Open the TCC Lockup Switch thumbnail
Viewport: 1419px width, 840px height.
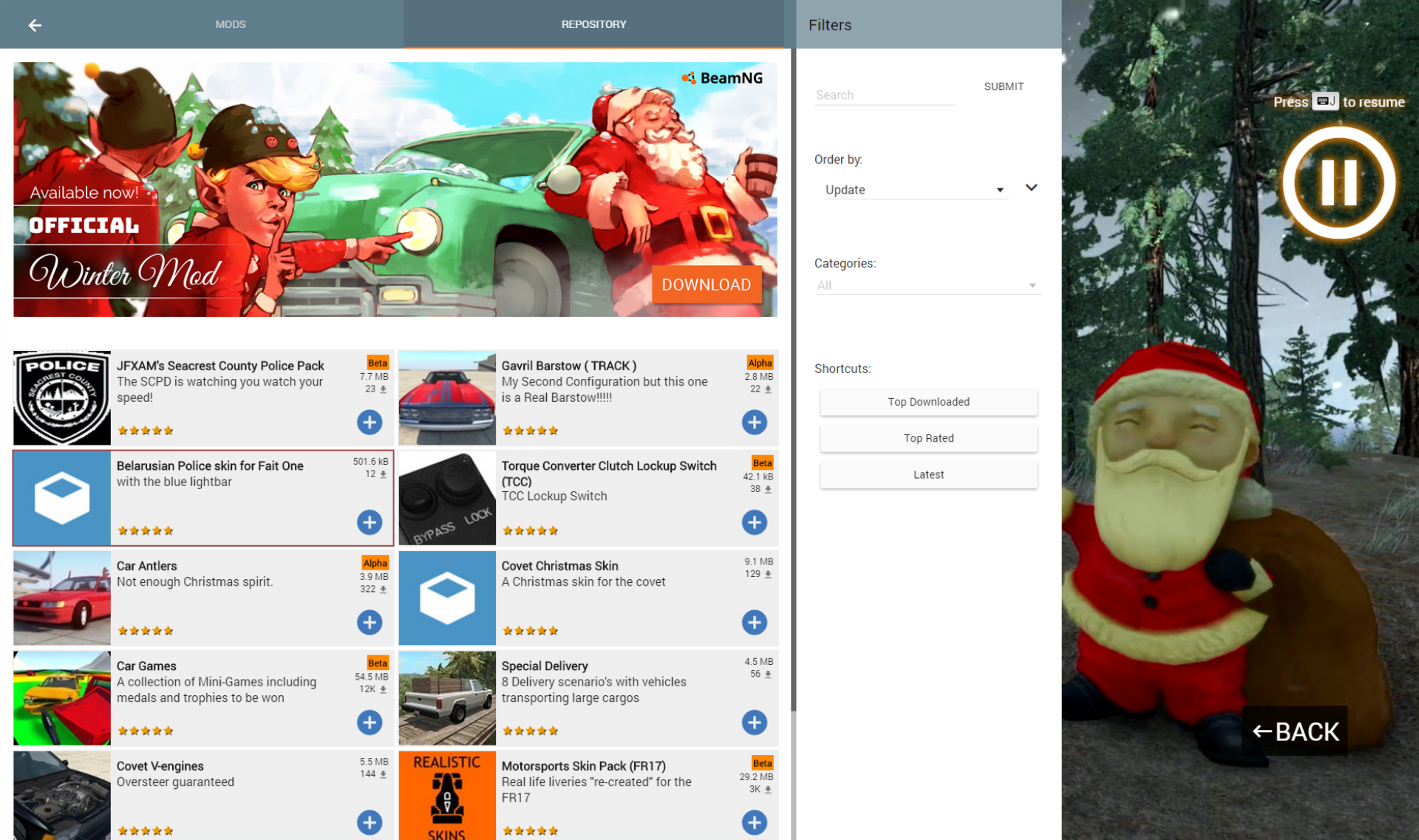point(447,498)
